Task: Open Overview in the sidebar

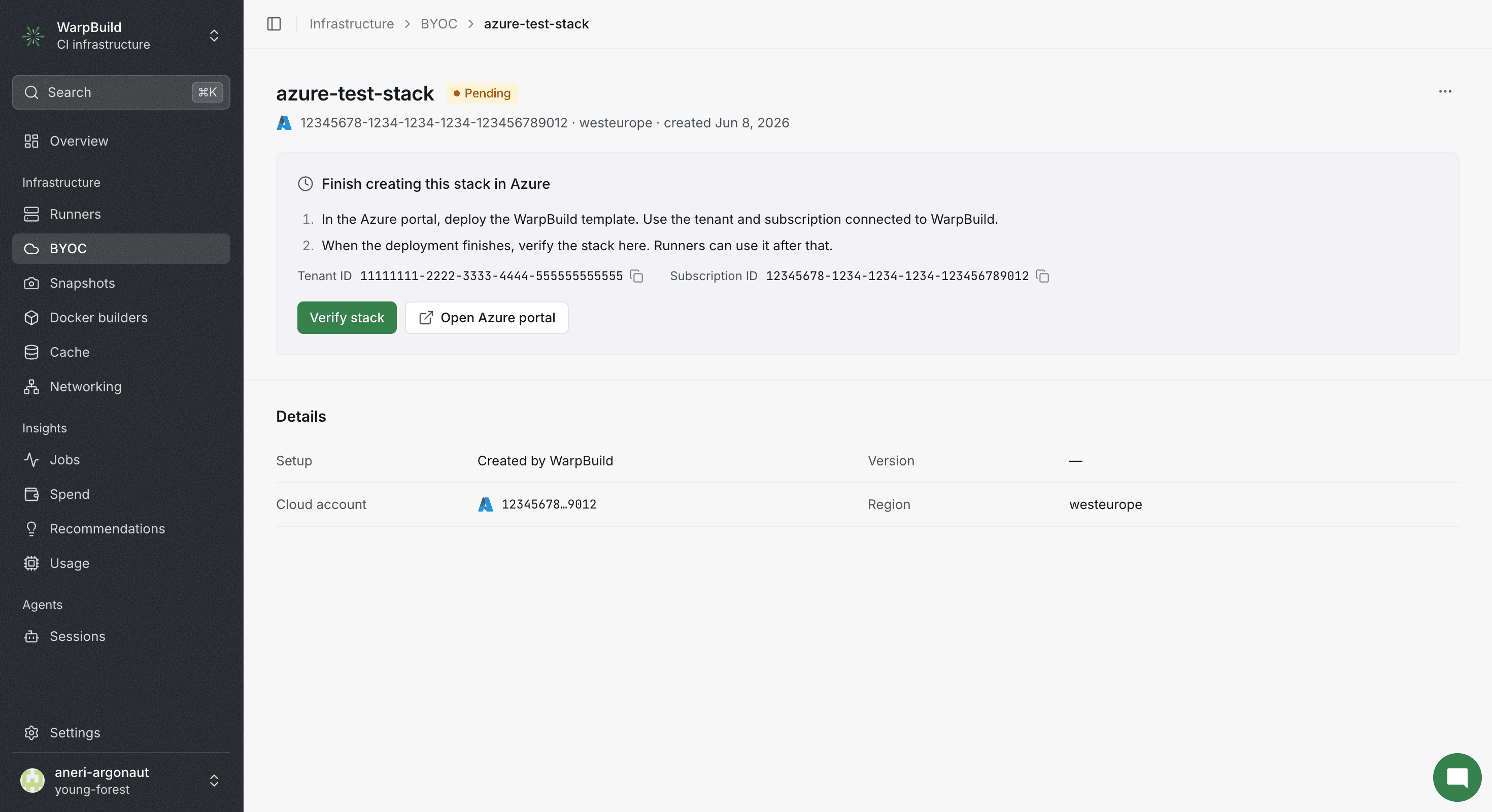Action: [121, 141]
